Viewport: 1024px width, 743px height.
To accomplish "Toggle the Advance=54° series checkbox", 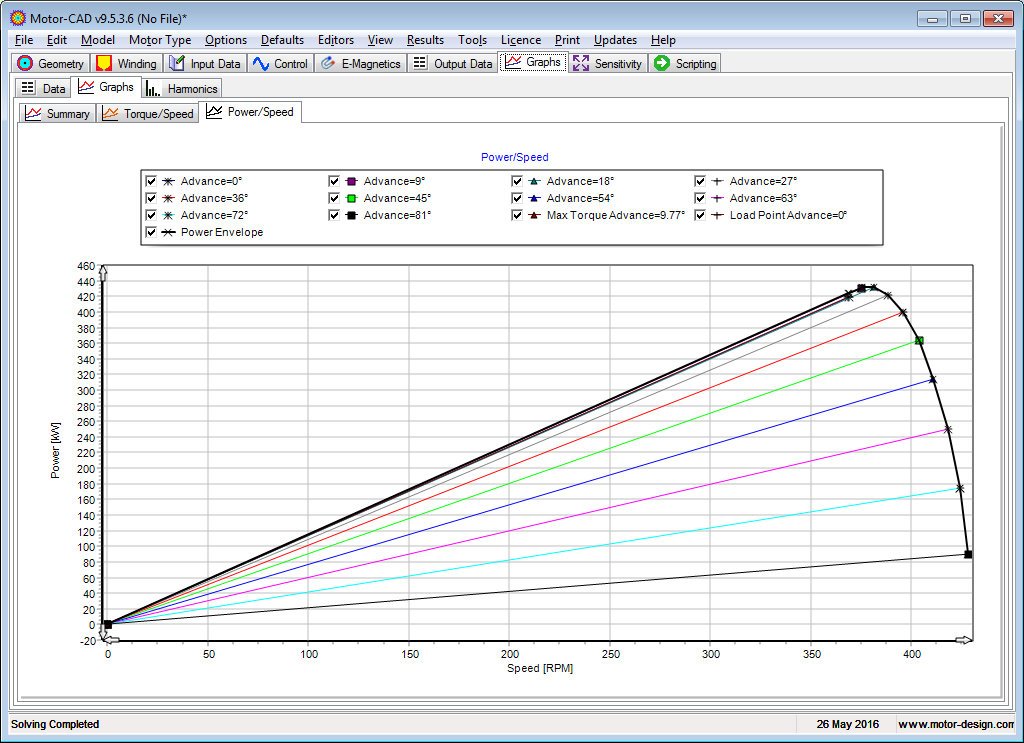I will coord(517,198).
